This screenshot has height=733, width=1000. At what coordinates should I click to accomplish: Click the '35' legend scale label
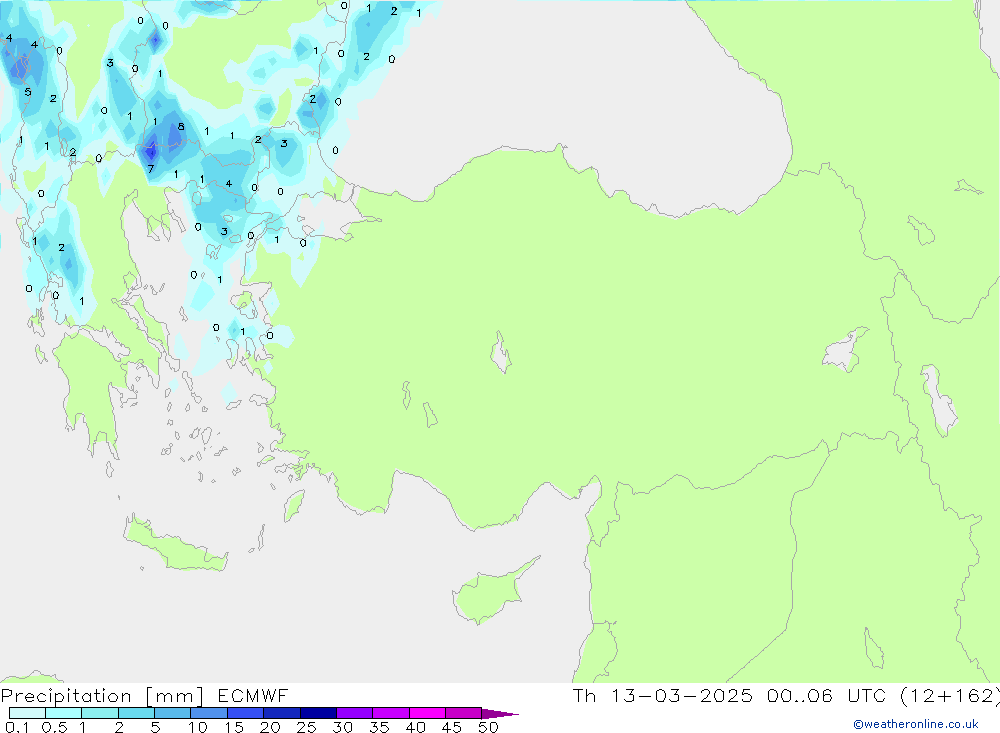click(379, 727)
